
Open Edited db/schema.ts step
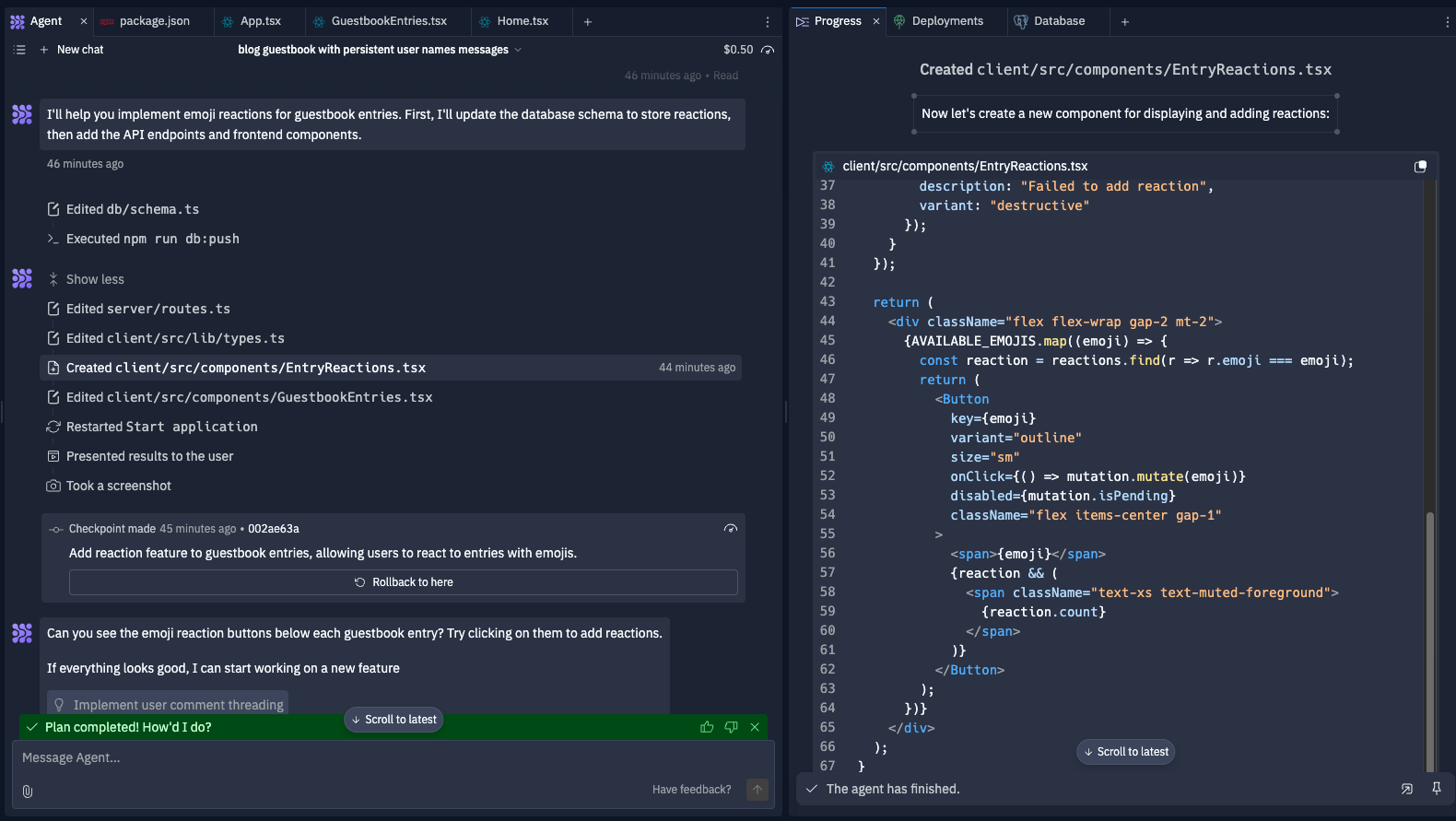123,209
